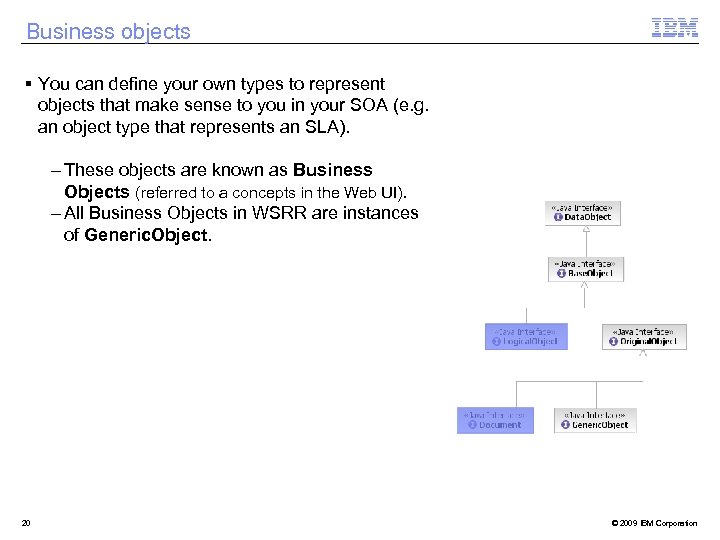Select the GenericObject interface icon

565,425
